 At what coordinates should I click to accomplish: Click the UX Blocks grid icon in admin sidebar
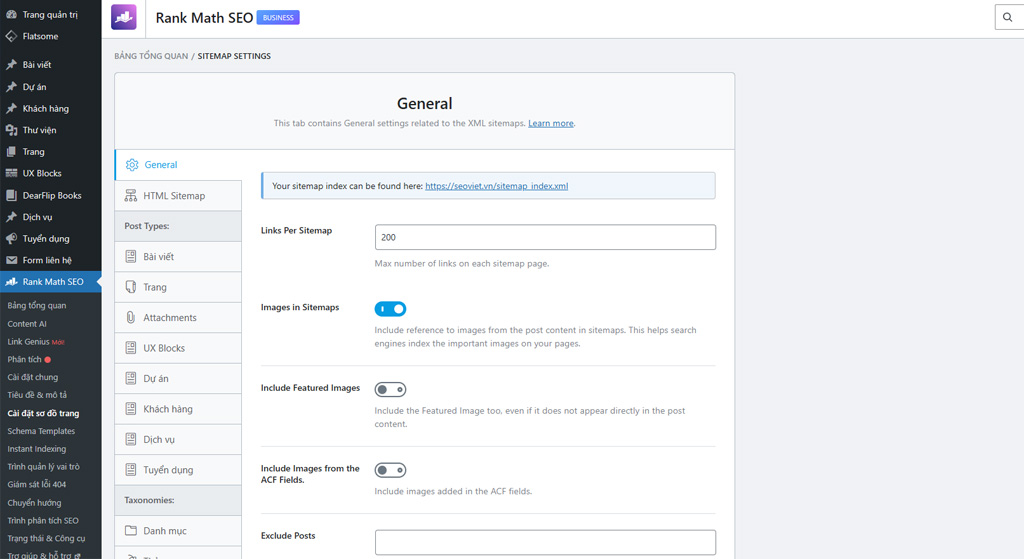click(11, 173)
